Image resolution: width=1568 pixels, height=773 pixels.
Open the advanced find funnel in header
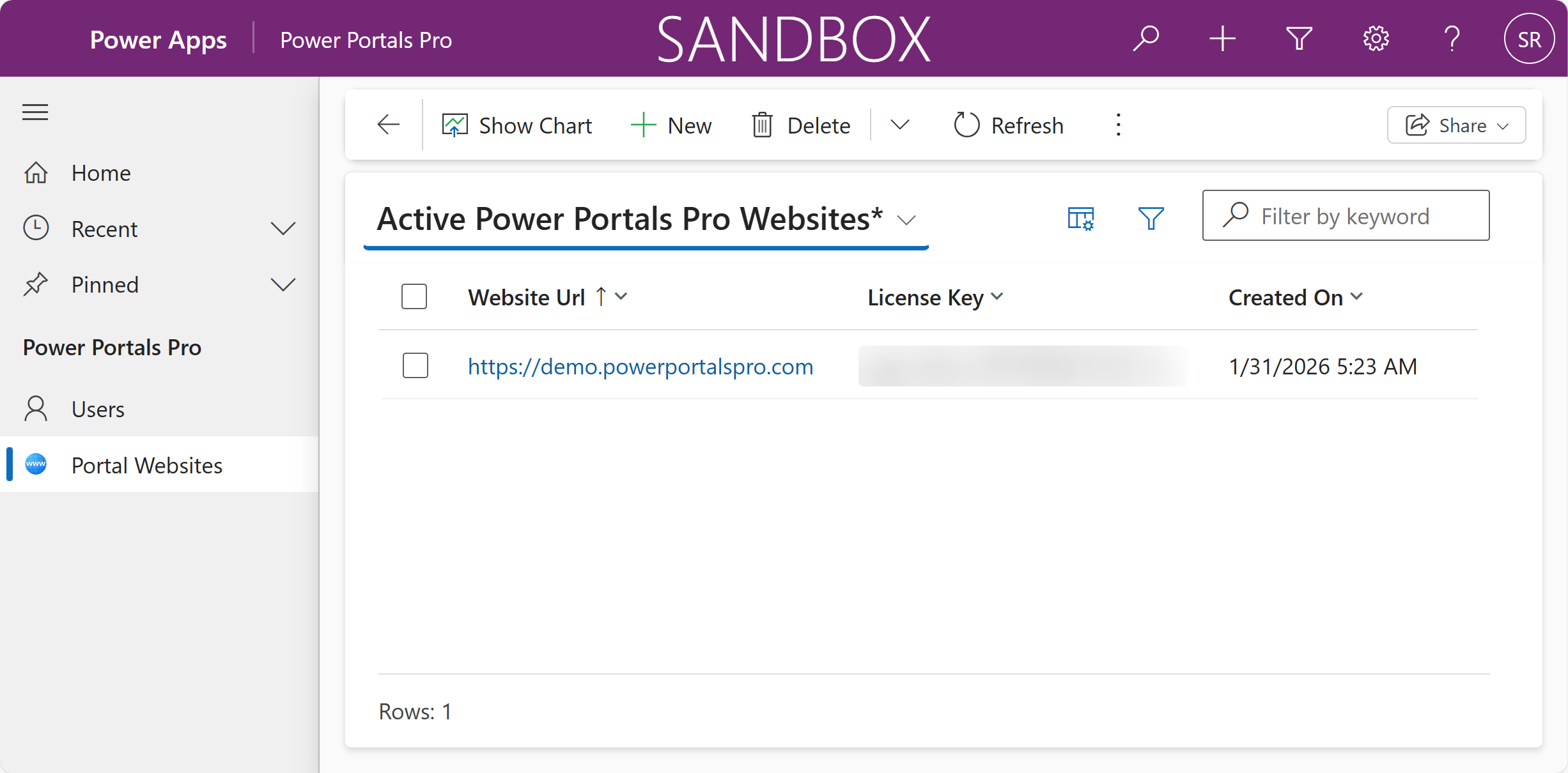[x=1299, y=39]
